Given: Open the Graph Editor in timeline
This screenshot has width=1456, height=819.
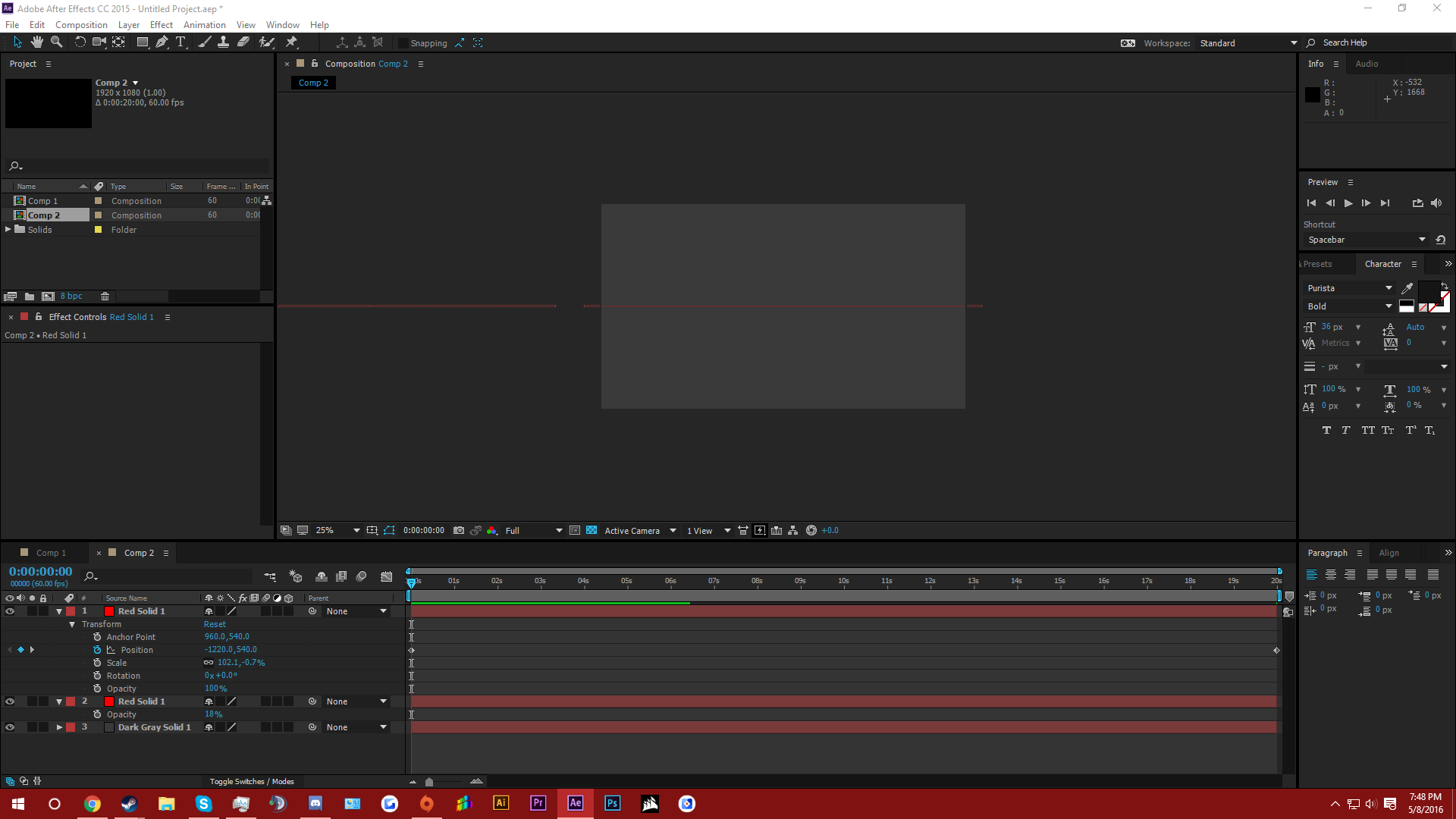Looking at the screenshot, I should click(387, 577).
